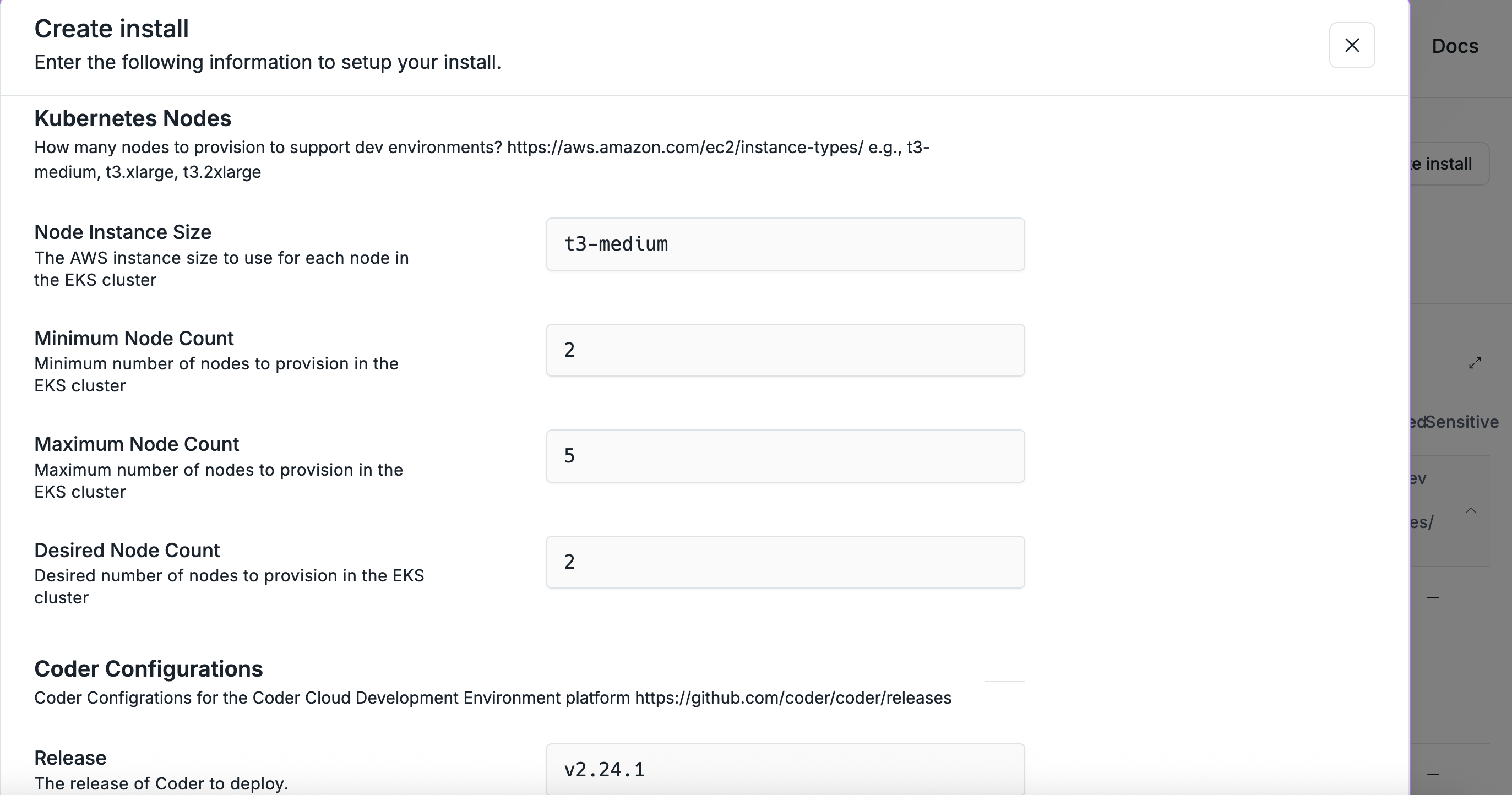Viewport: 1512px width, 795px height.
Task: Collapse section with the up chevron
Action: [x=1471, y=510]
